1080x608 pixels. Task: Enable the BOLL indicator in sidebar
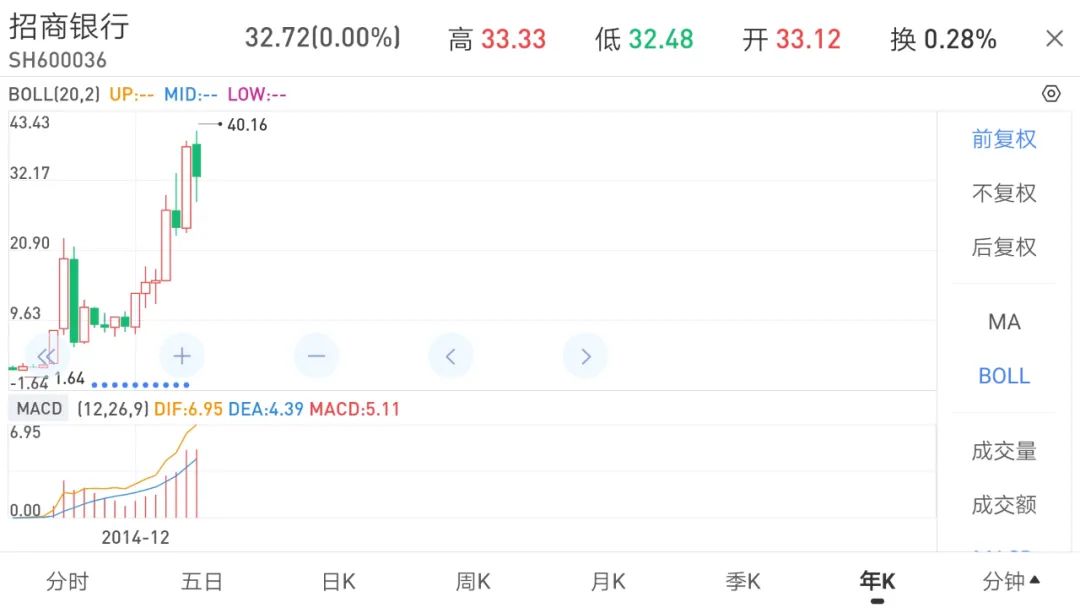click(x=1004, y=376)
